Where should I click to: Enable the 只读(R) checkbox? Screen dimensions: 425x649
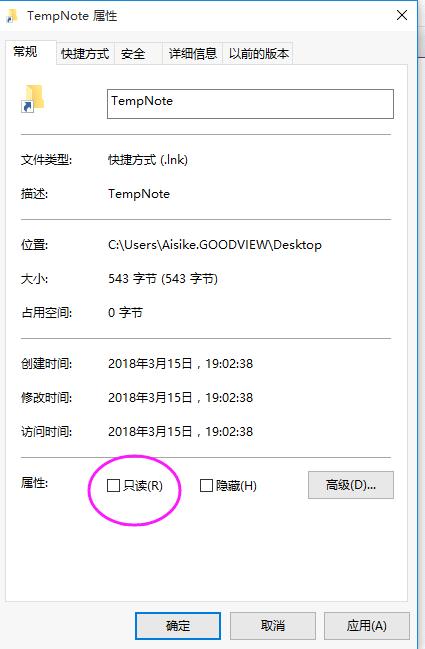pyautogui.click(x=113, y=486)
